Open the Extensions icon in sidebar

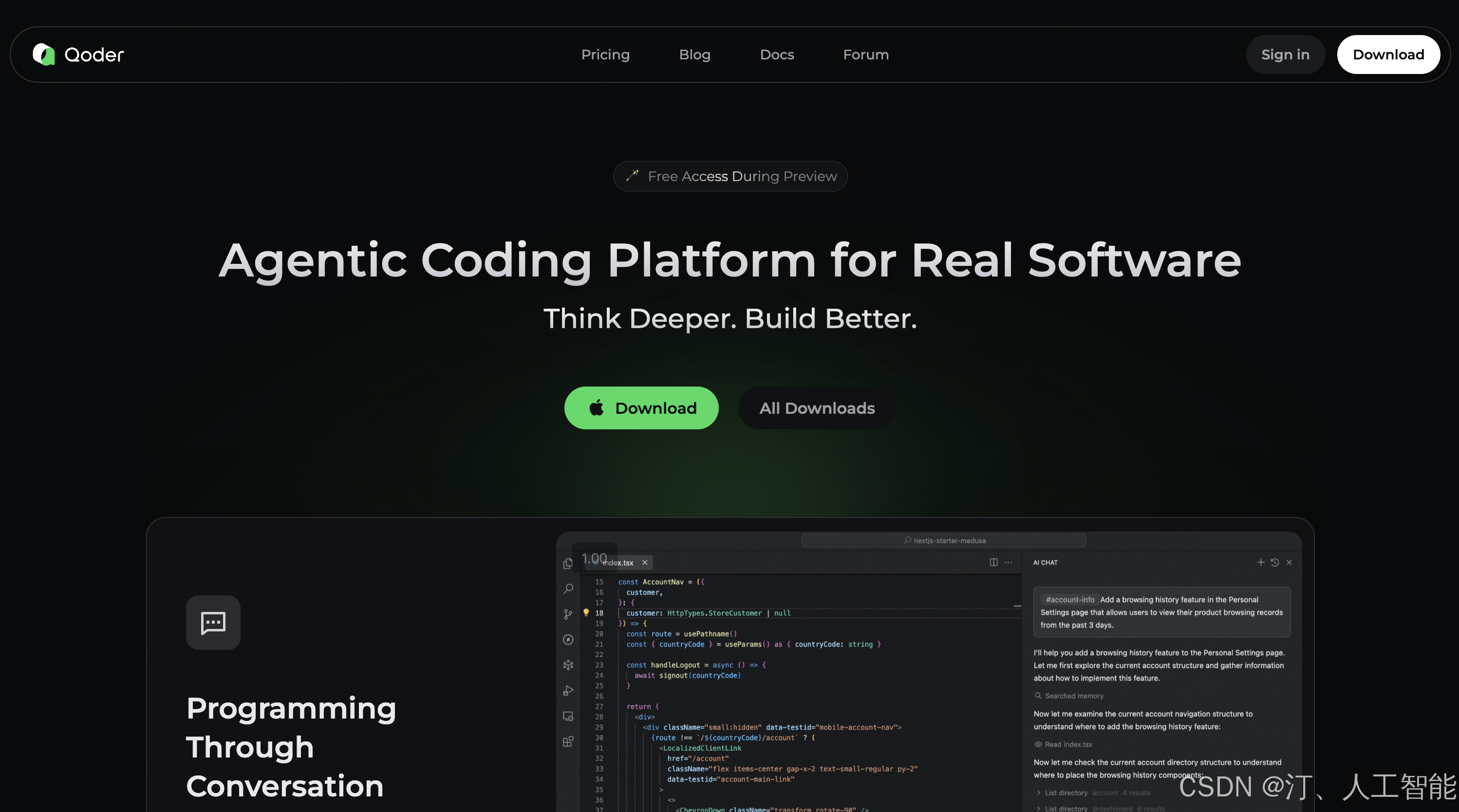[x=568, y=741]
